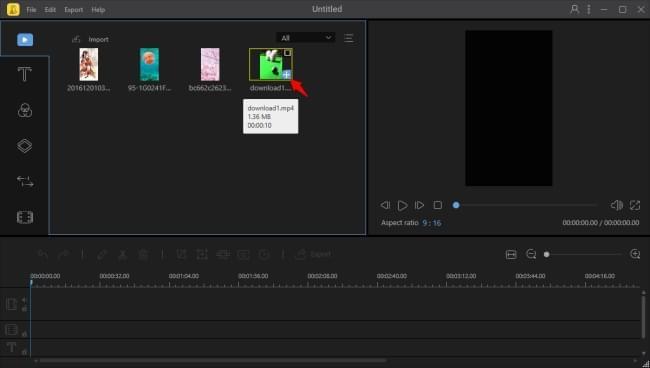Image resolution: width=650 pixels, height=368 pixels.
Task: Select the 95-1G0241F... media thumbnail
Action: point(149,64)
